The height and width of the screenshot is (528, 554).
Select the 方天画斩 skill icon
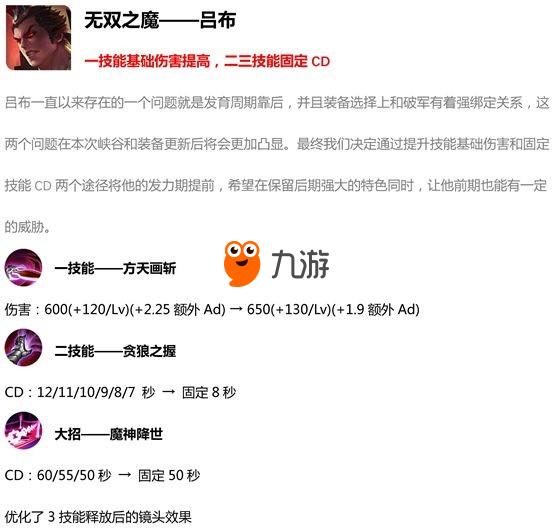coord(23,268)
